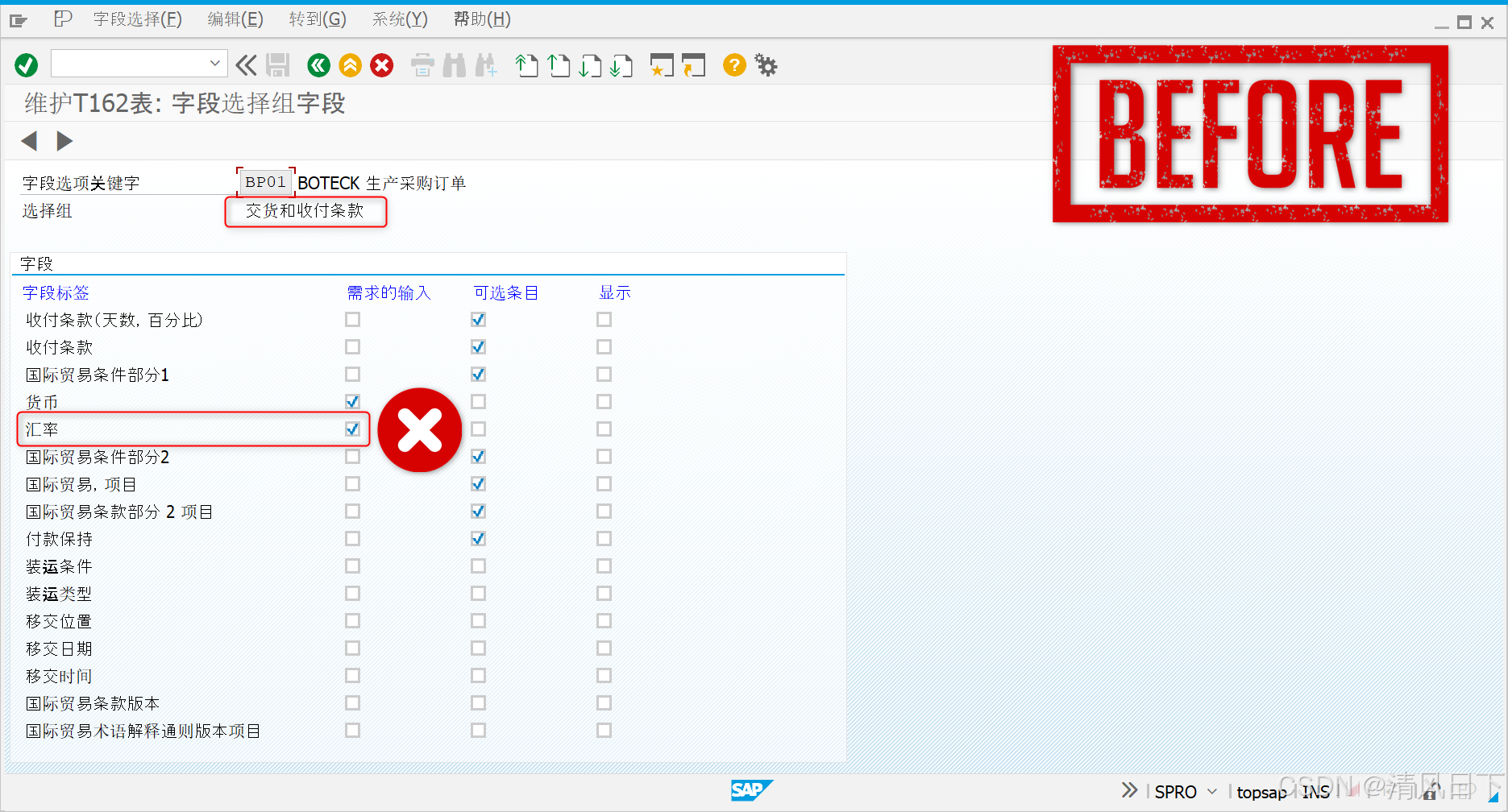
Task: Open the SPRO dropdown in status bar
Action: (x=1212, y=791)
